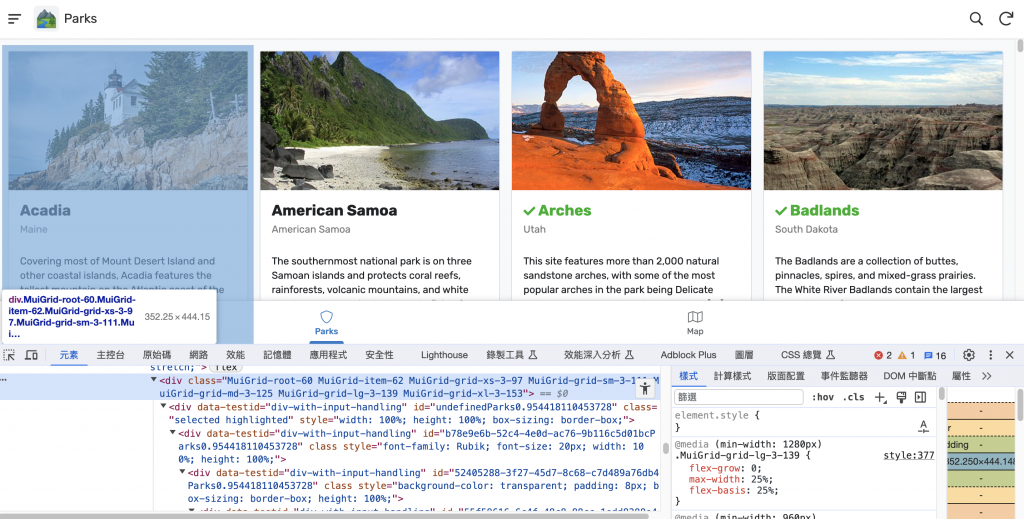Screen dimensions: 1024x519
Task: Open the Arches sandstone photo
Action: pos(632,121)
